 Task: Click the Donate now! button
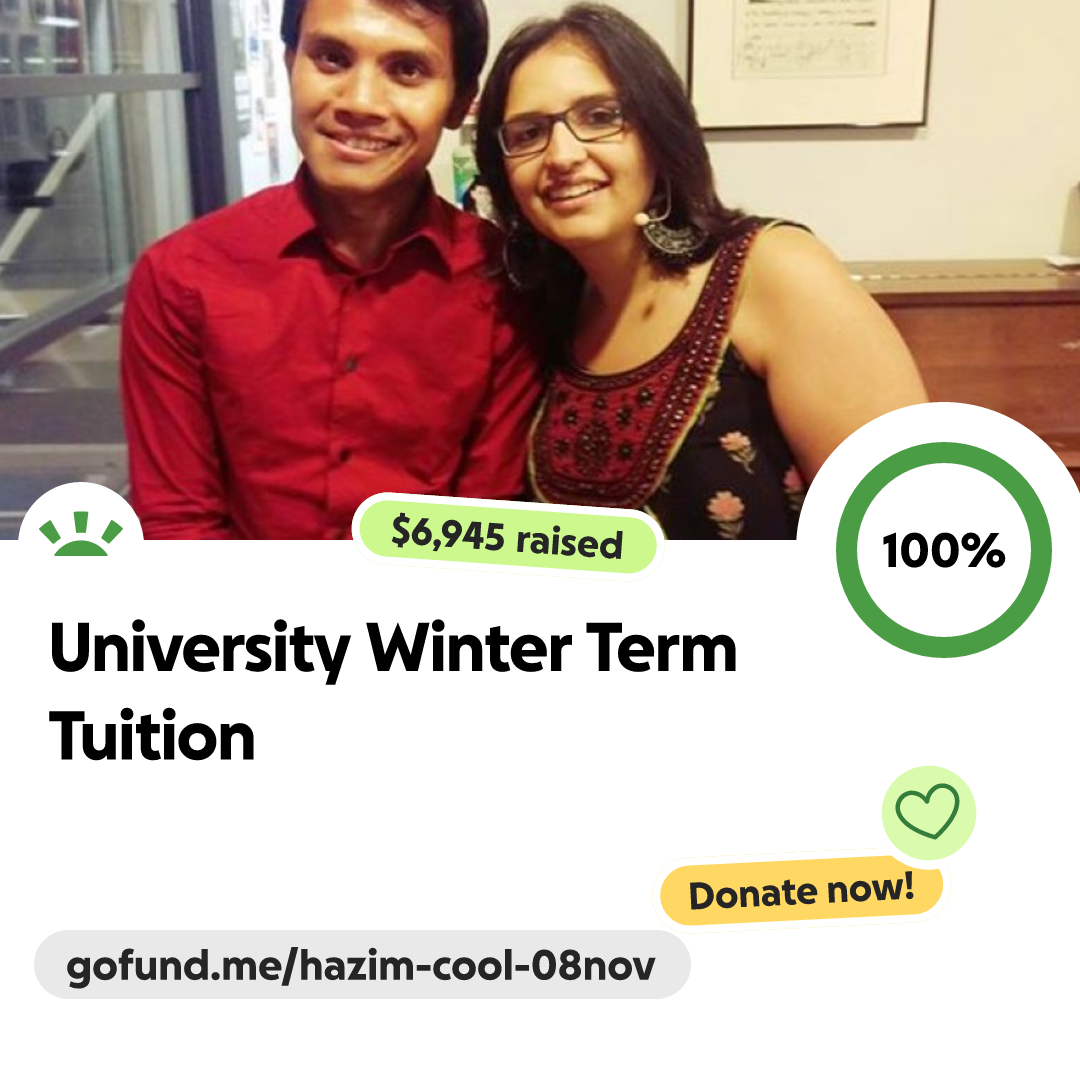[x=801, y=891]
